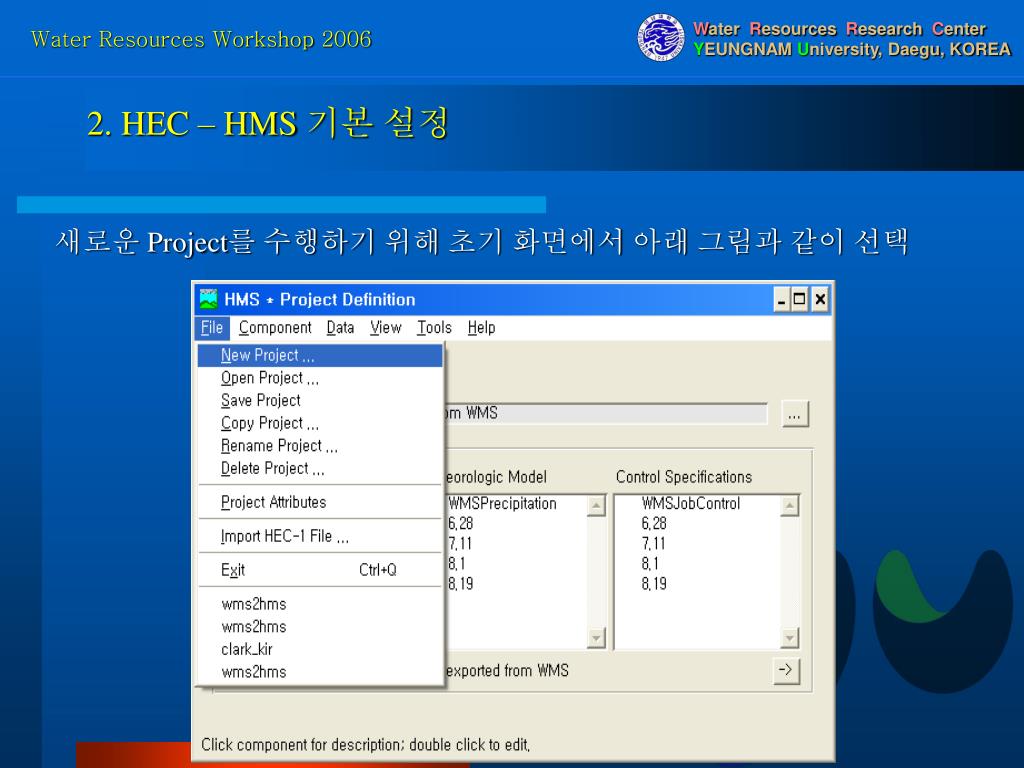Open the Help menu
This screenshot has width=1024, height=768.
(481, 328)
